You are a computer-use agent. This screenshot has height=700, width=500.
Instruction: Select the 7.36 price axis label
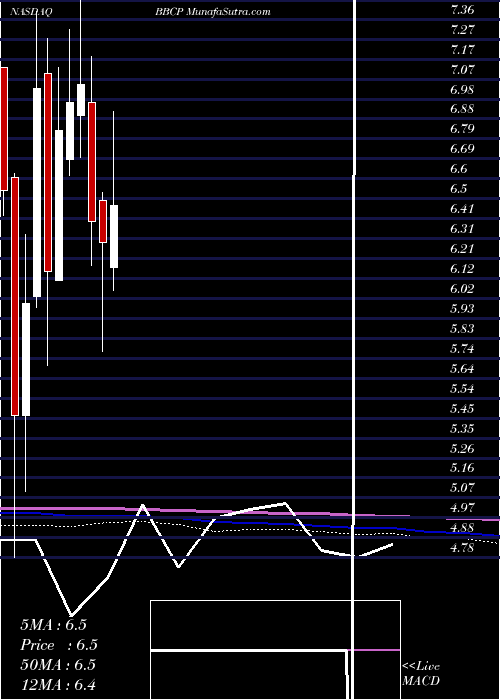(462, 10)
